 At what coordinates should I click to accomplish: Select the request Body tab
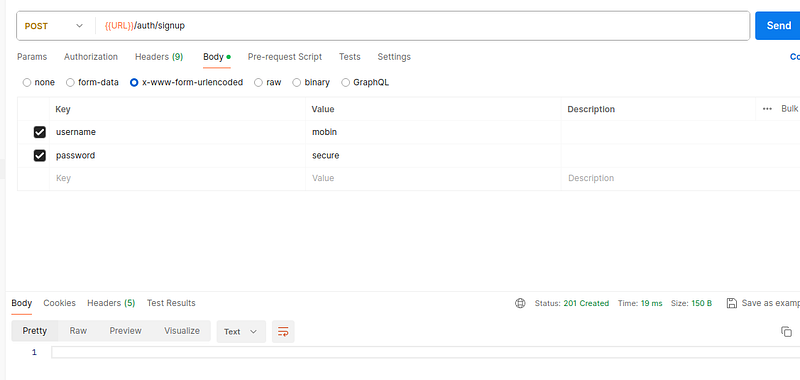217,57
